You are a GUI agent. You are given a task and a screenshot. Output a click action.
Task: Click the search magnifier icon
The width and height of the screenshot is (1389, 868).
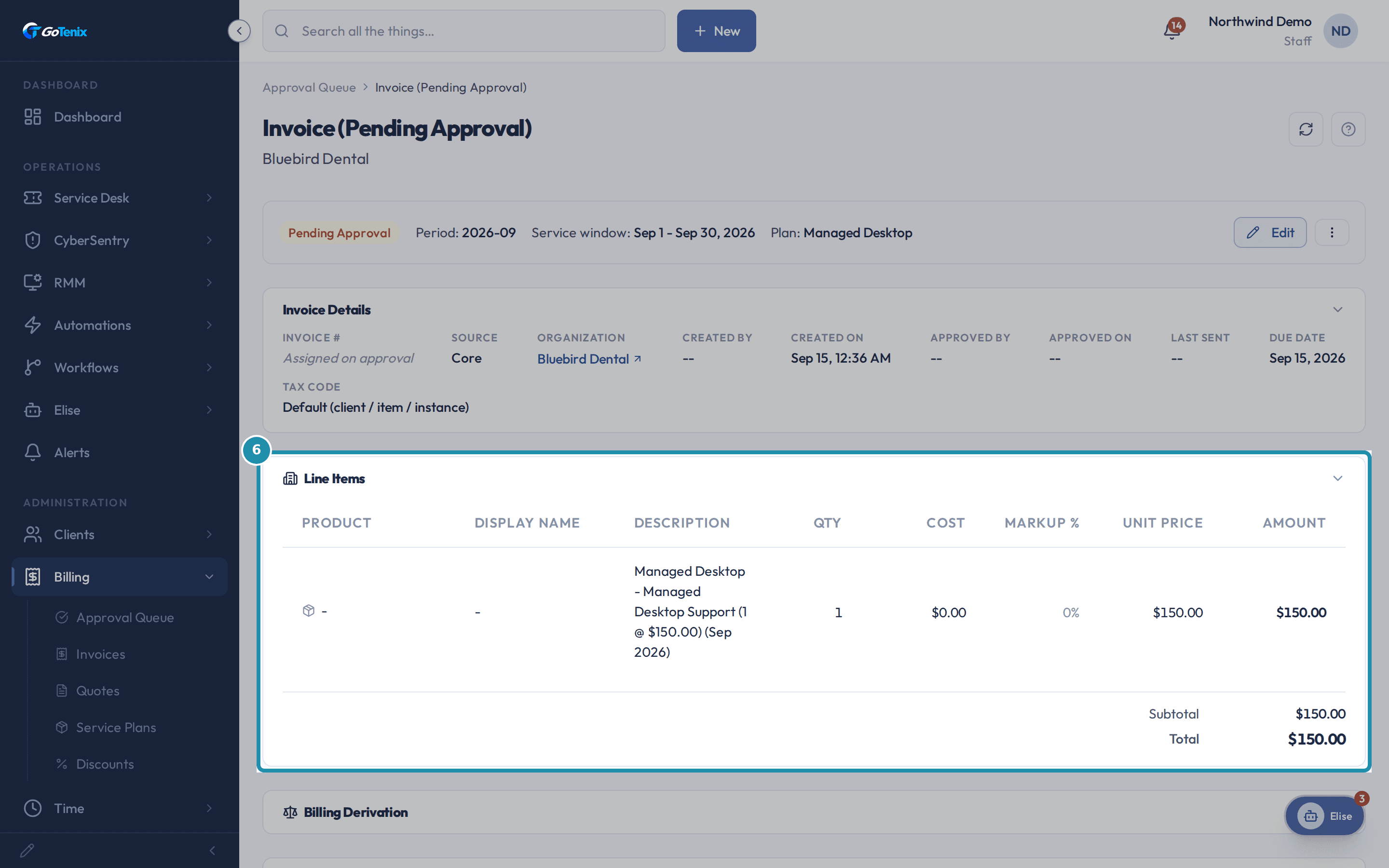coord(282,31)
